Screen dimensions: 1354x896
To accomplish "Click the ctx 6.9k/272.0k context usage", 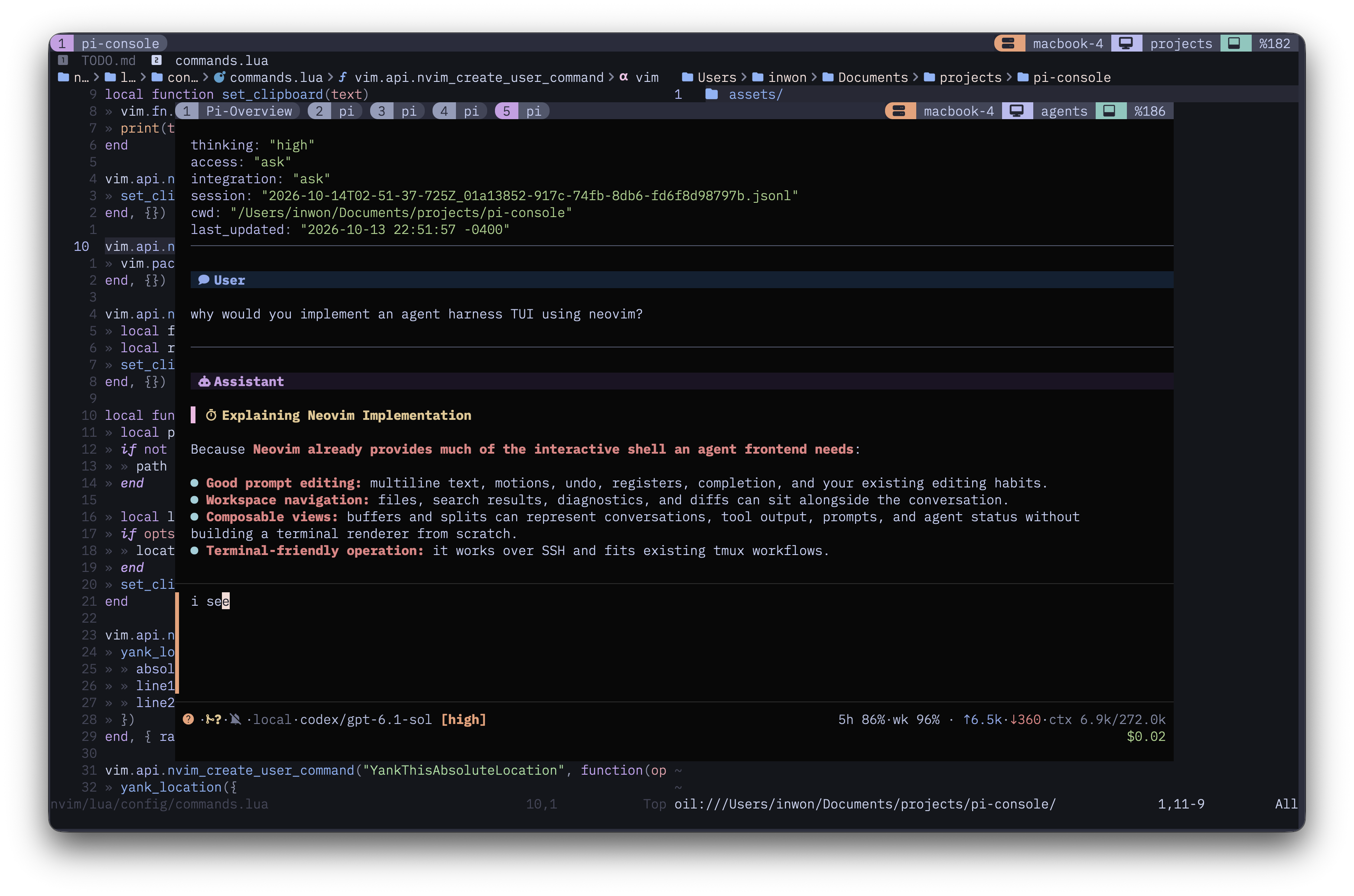I will [x=1107, y=719].
